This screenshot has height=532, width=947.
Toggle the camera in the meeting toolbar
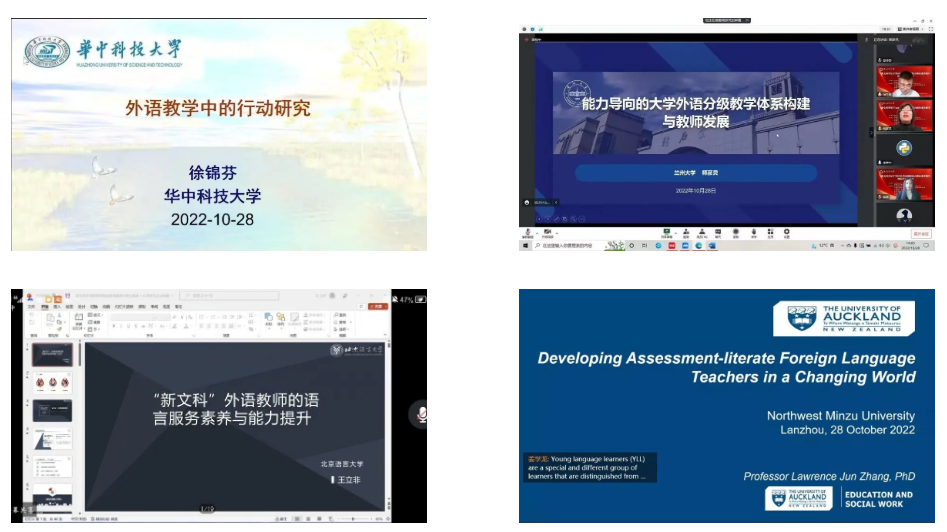(547, 233)
